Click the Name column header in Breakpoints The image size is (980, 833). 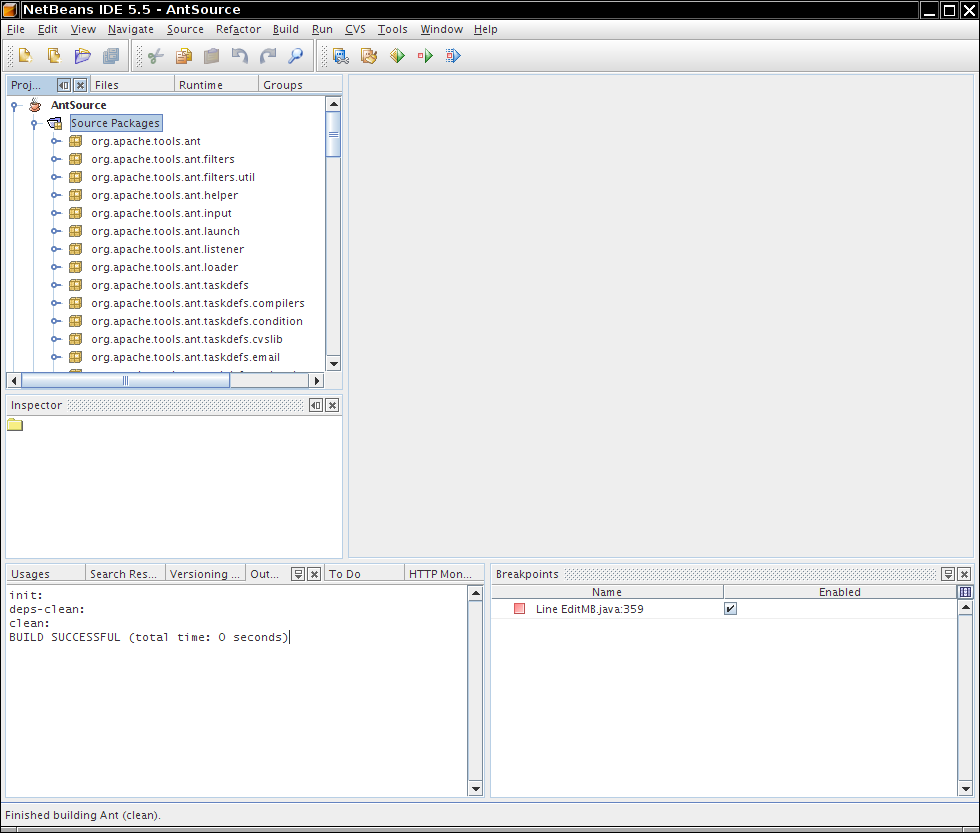point(606,592)
